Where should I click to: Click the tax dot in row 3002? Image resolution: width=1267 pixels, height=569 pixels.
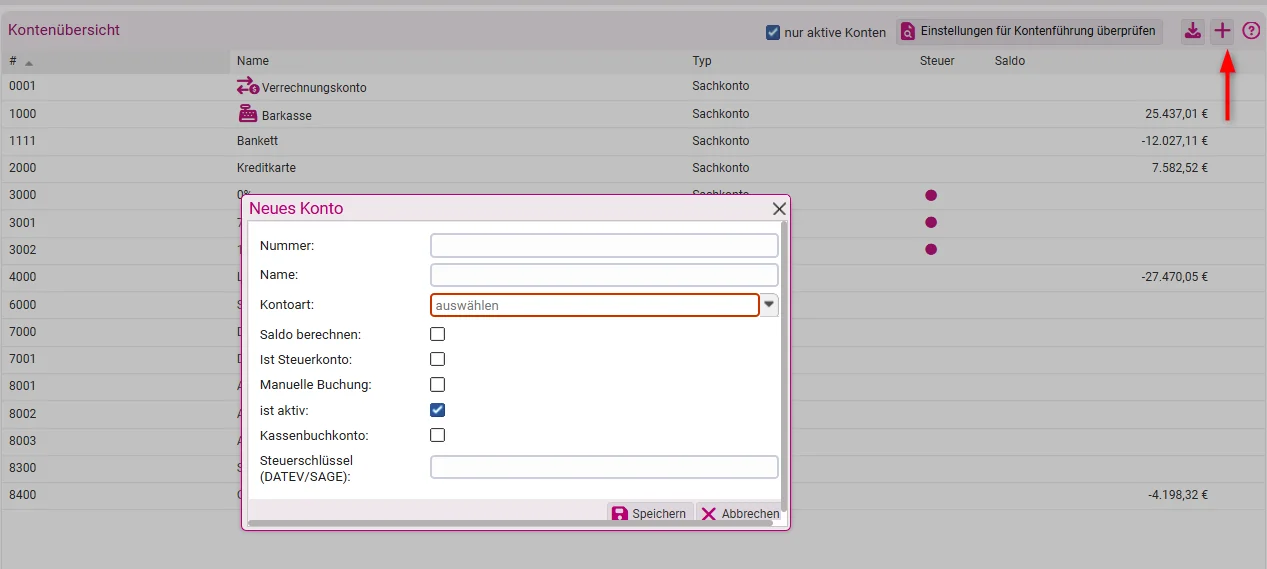931,249
